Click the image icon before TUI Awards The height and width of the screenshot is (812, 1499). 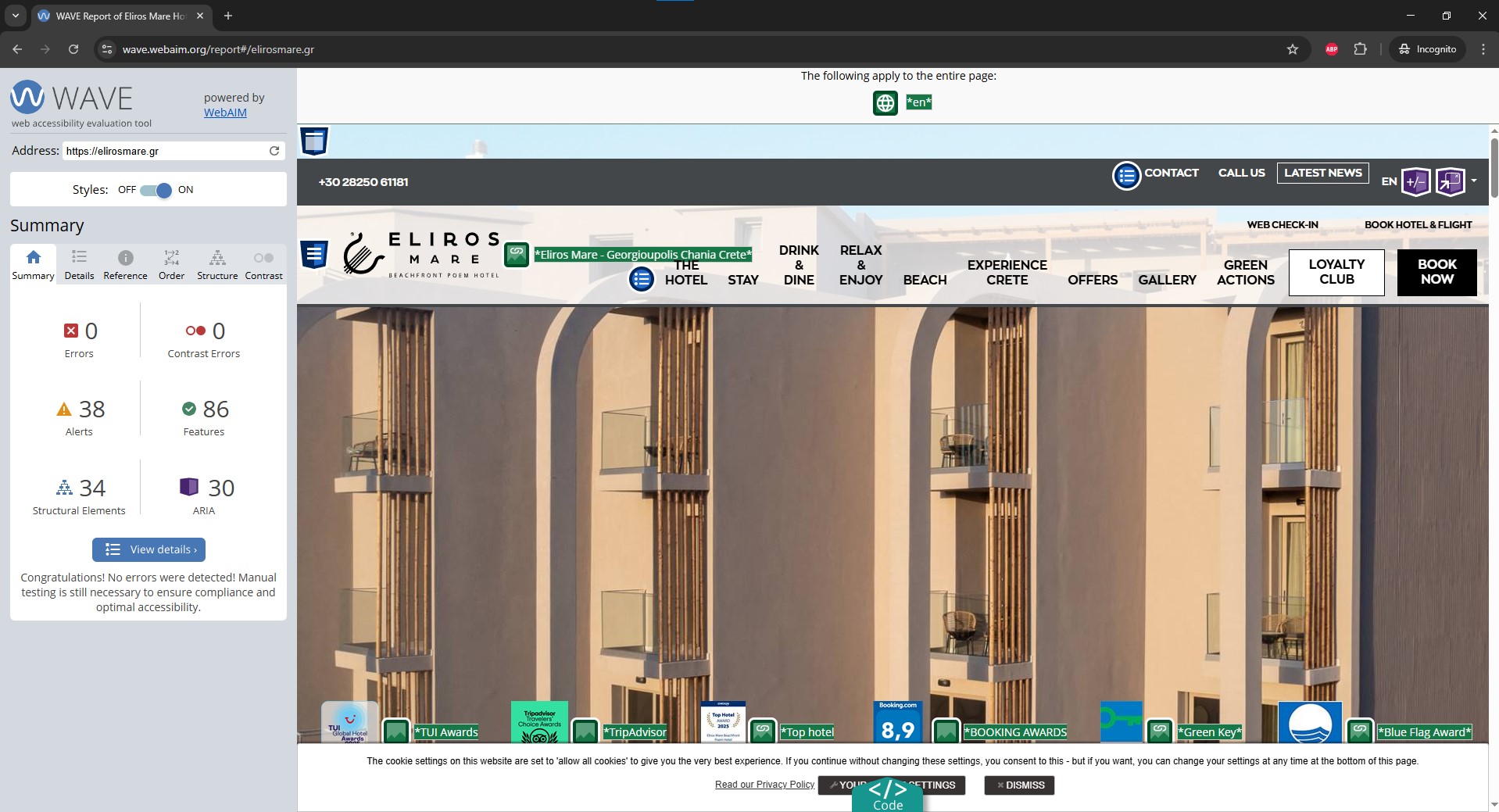[x=396, y=732]
